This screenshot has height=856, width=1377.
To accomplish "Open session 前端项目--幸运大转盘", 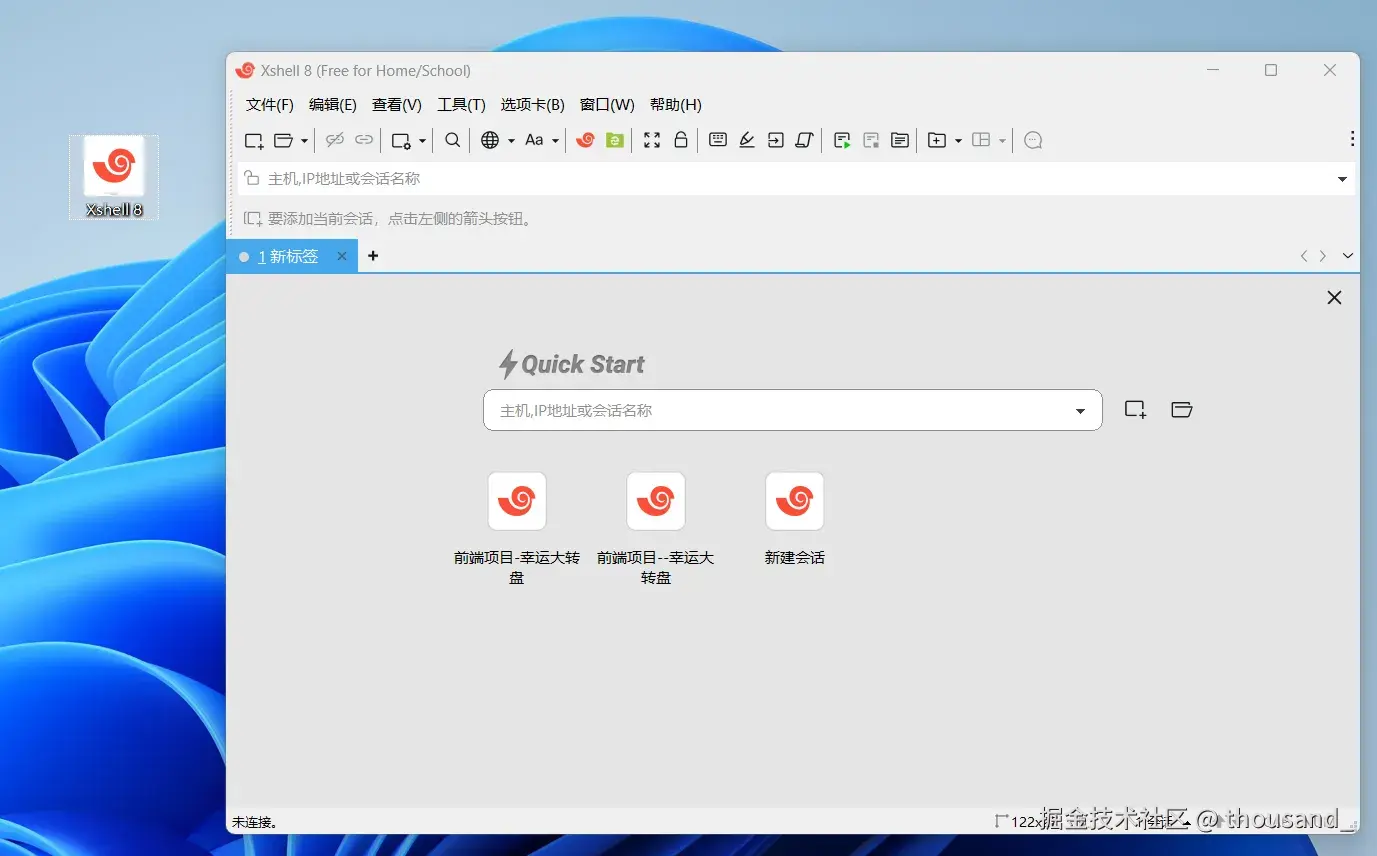I will (x=656, y=529).
